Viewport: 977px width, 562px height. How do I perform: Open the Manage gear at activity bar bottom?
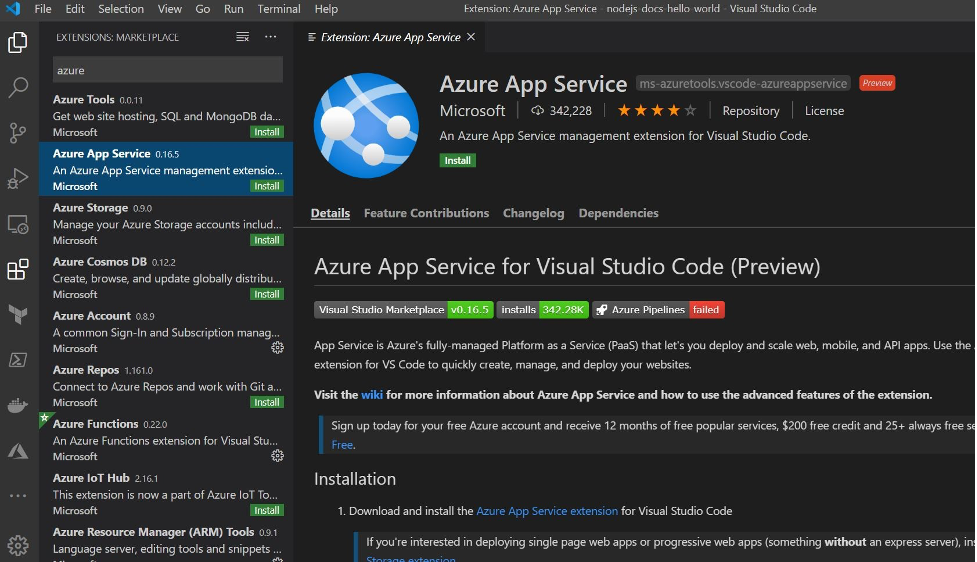17,545
